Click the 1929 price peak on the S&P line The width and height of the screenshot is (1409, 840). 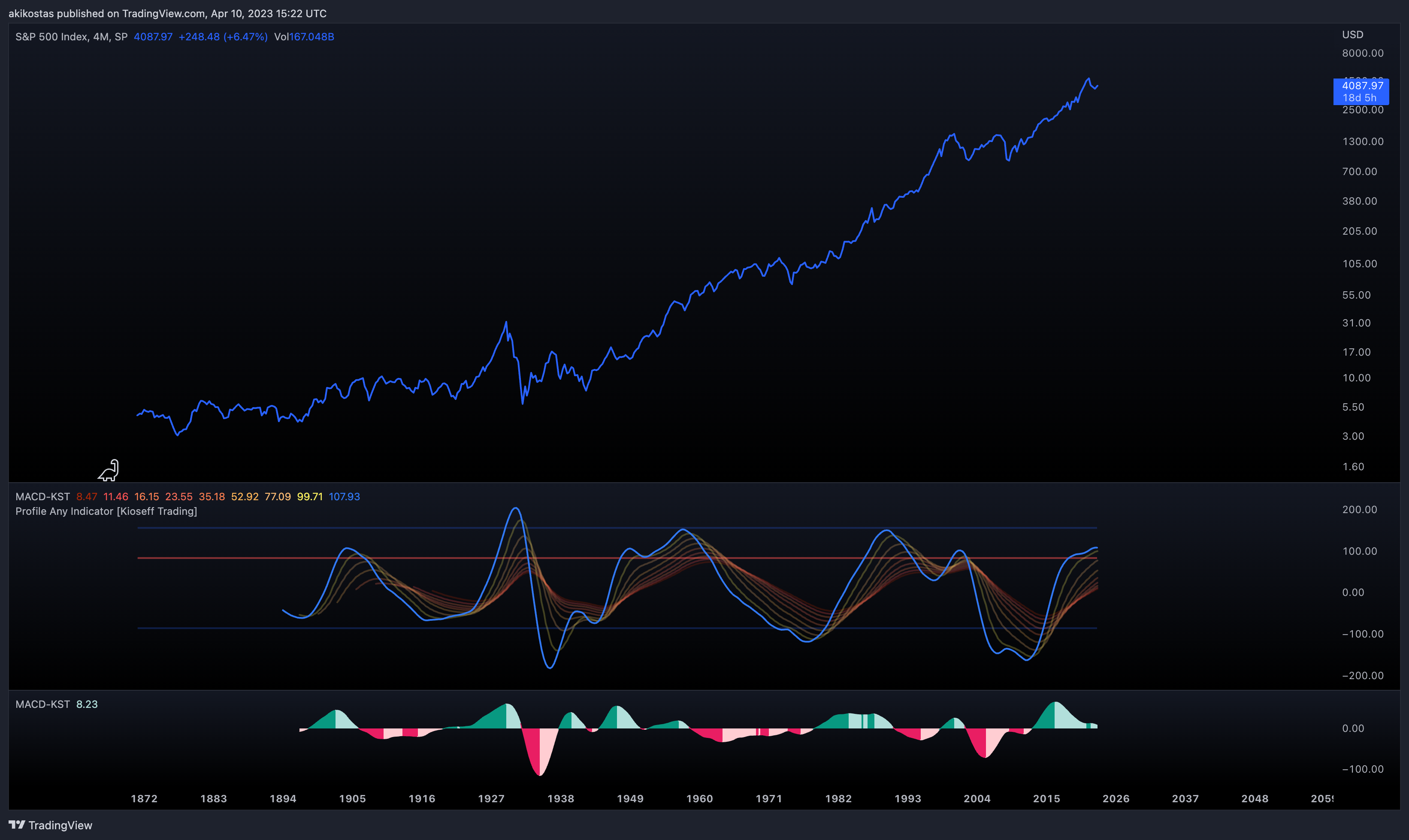pyautogui.click(x=506, y=323)
